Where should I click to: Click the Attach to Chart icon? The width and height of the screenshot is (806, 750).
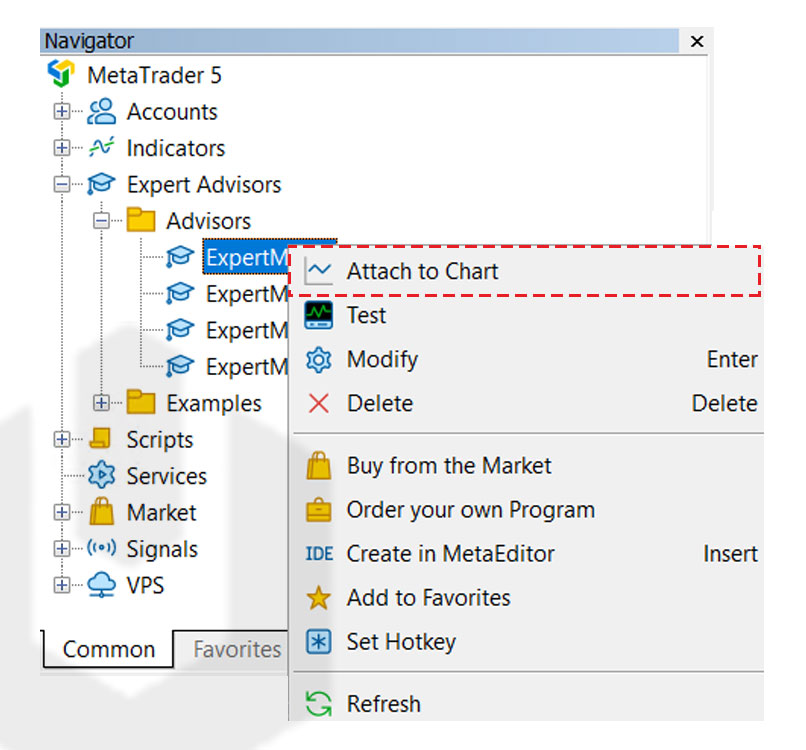(x=319, y=271)
